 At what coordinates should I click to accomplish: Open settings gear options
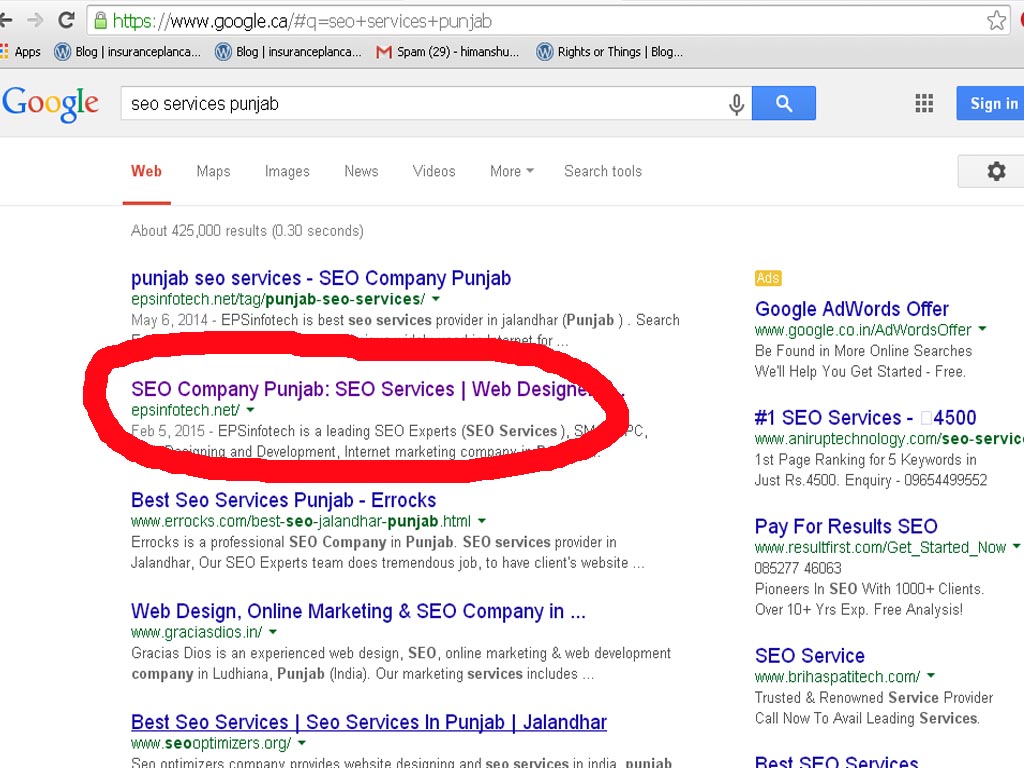coord(996,171)
